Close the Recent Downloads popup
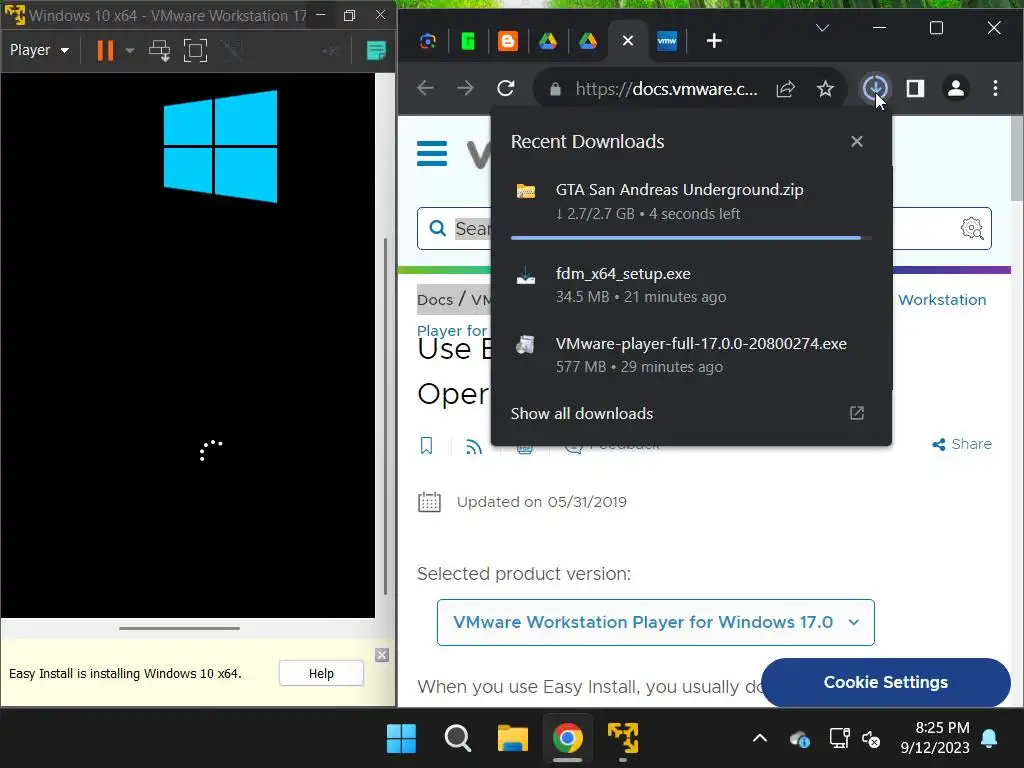 pyautogui.click(x=857, y=141)
